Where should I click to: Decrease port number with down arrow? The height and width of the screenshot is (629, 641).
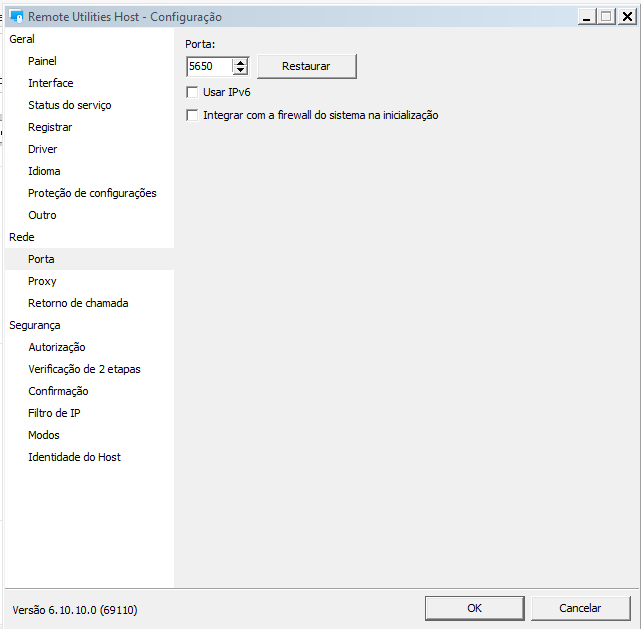[240, 71]
